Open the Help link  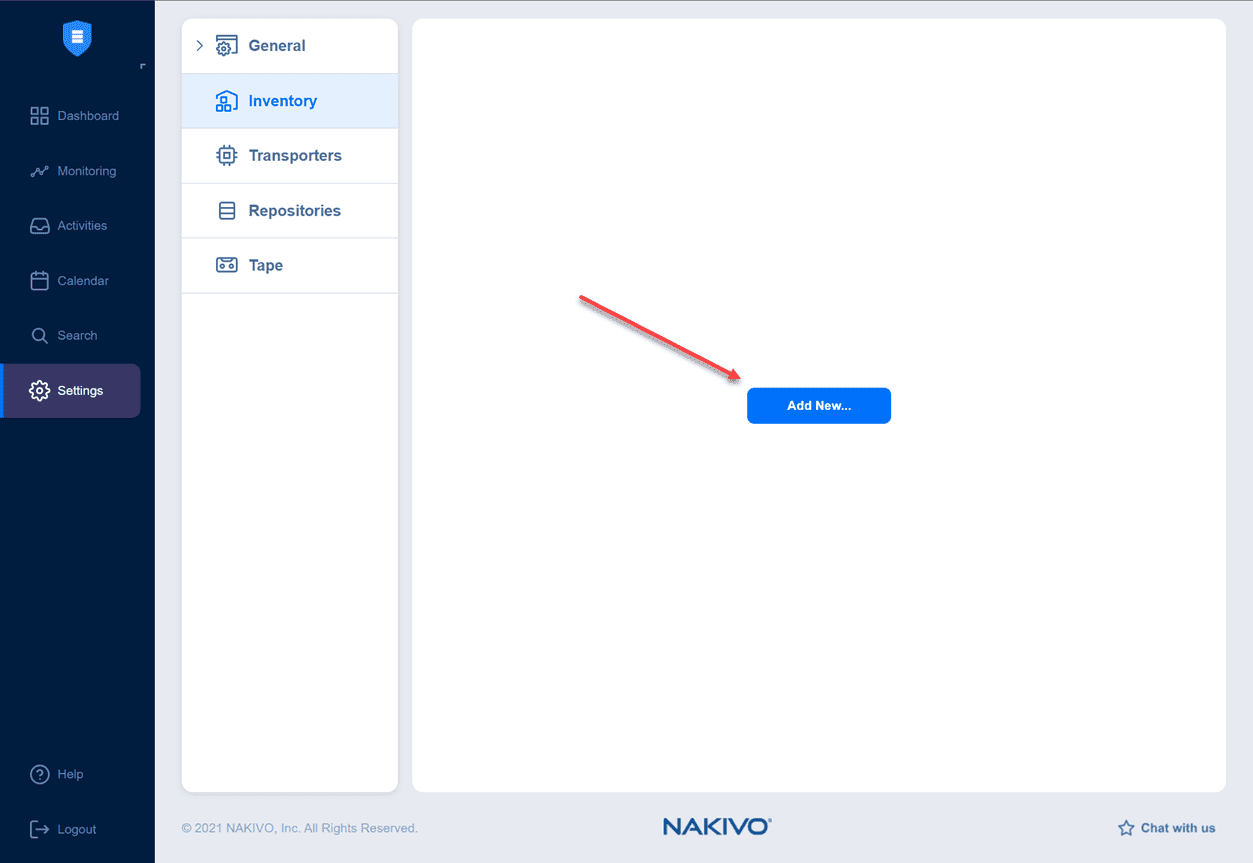point(70,774)
